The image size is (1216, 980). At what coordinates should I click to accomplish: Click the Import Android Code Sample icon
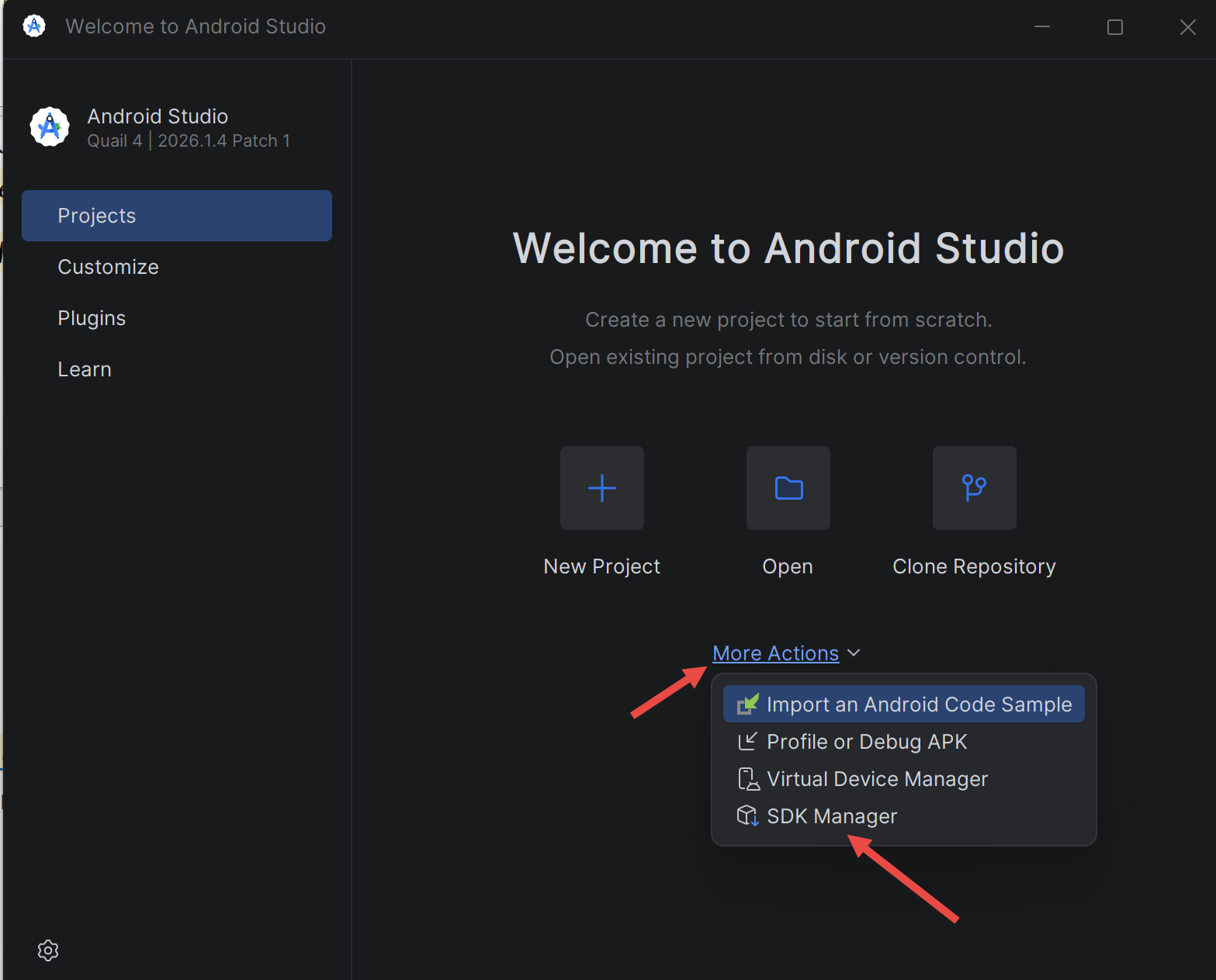coord(747,705)
